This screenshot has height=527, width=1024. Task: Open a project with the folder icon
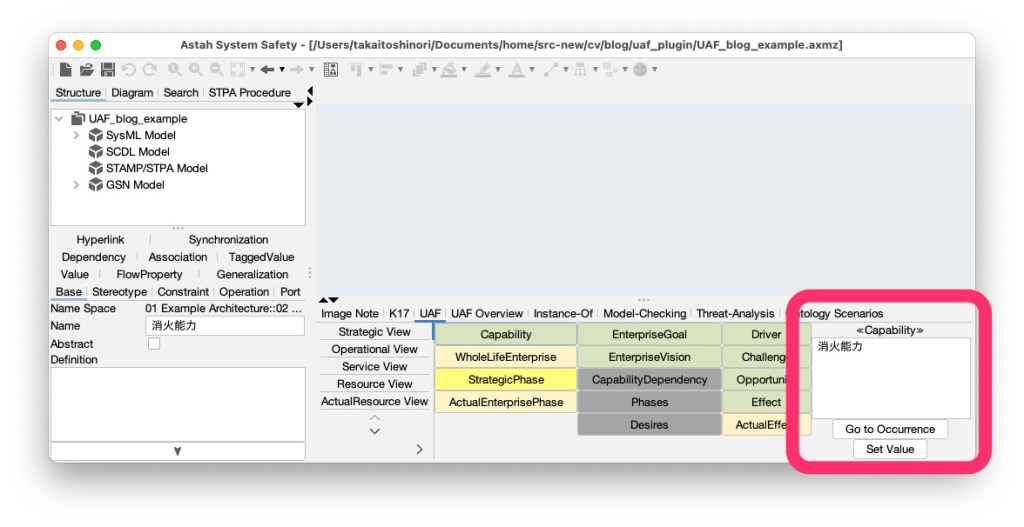click(x=87, y=70)
